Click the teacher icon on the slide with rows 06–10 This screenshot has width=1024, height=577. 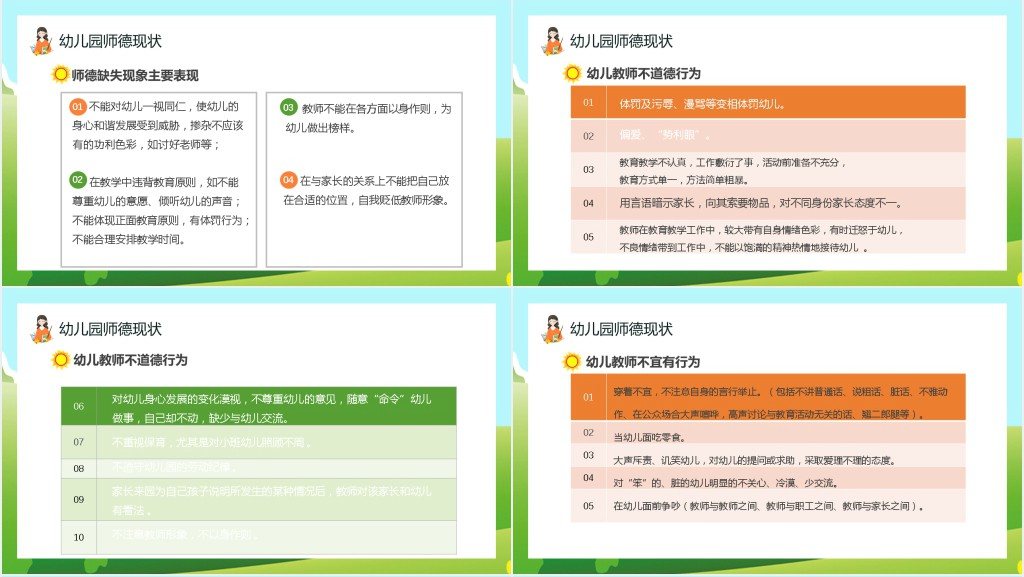(x=41, y=329)
